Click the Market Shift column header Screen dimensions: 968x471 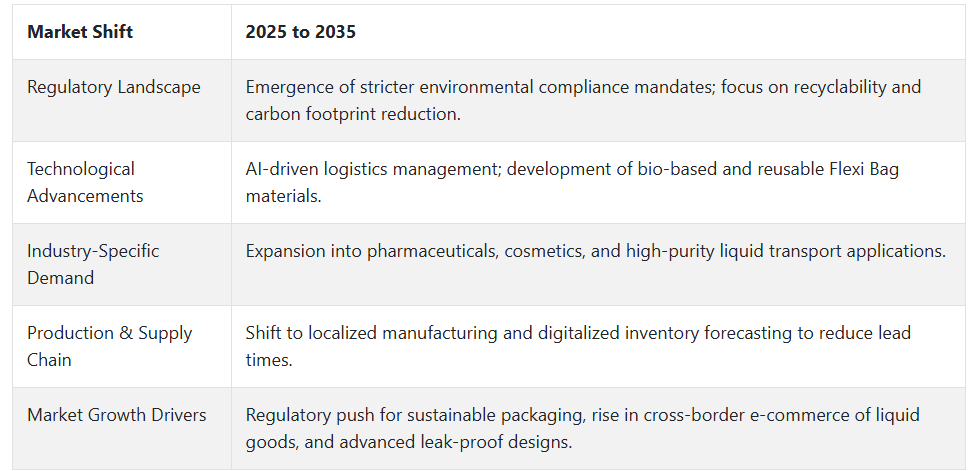coord(80,32)
